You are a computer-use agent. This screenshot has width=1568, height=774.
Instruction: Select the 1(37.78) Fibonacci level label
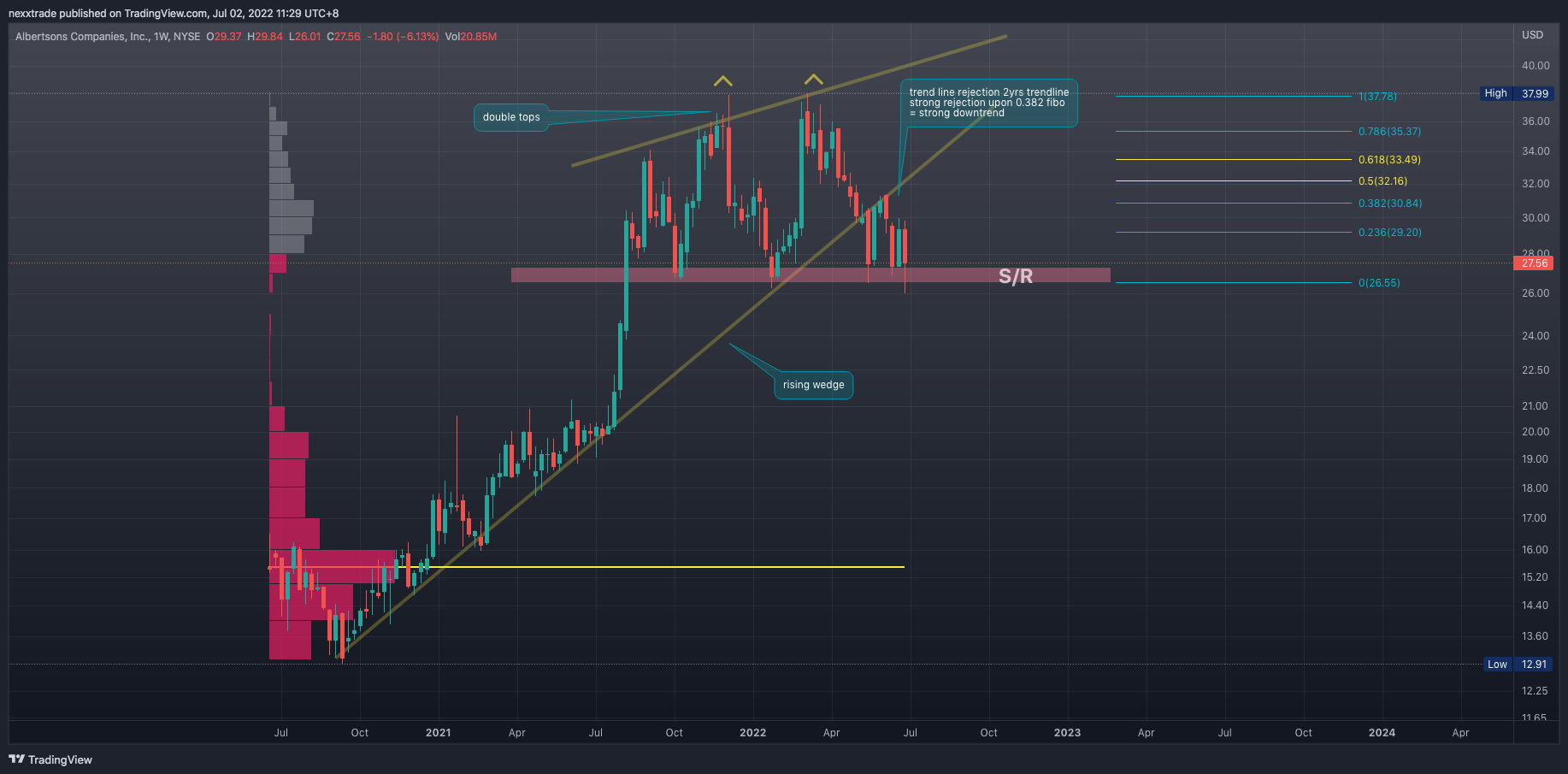1377,97
